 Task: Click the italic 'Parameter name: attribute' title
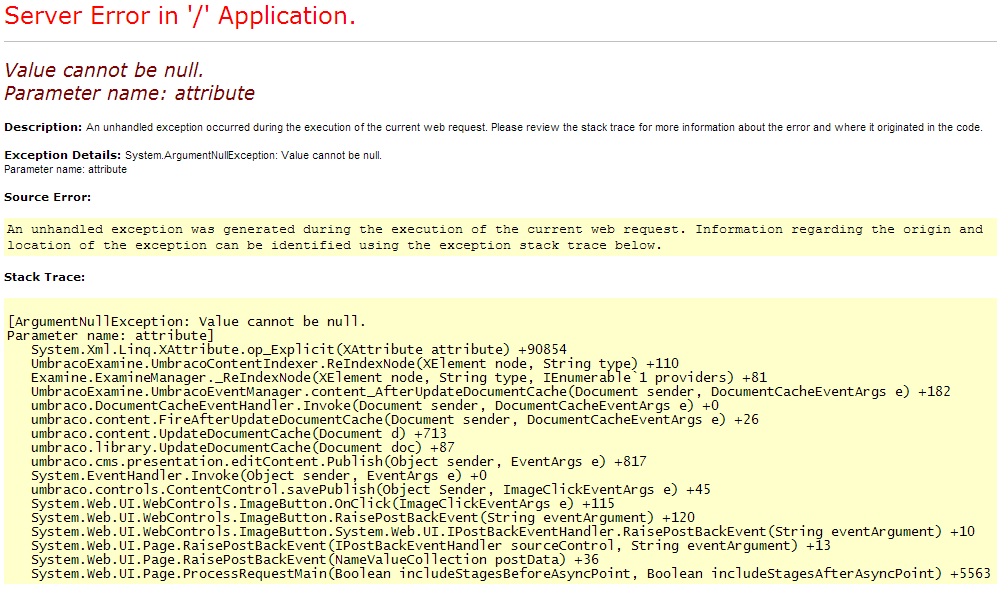click(x=129, y=93)
